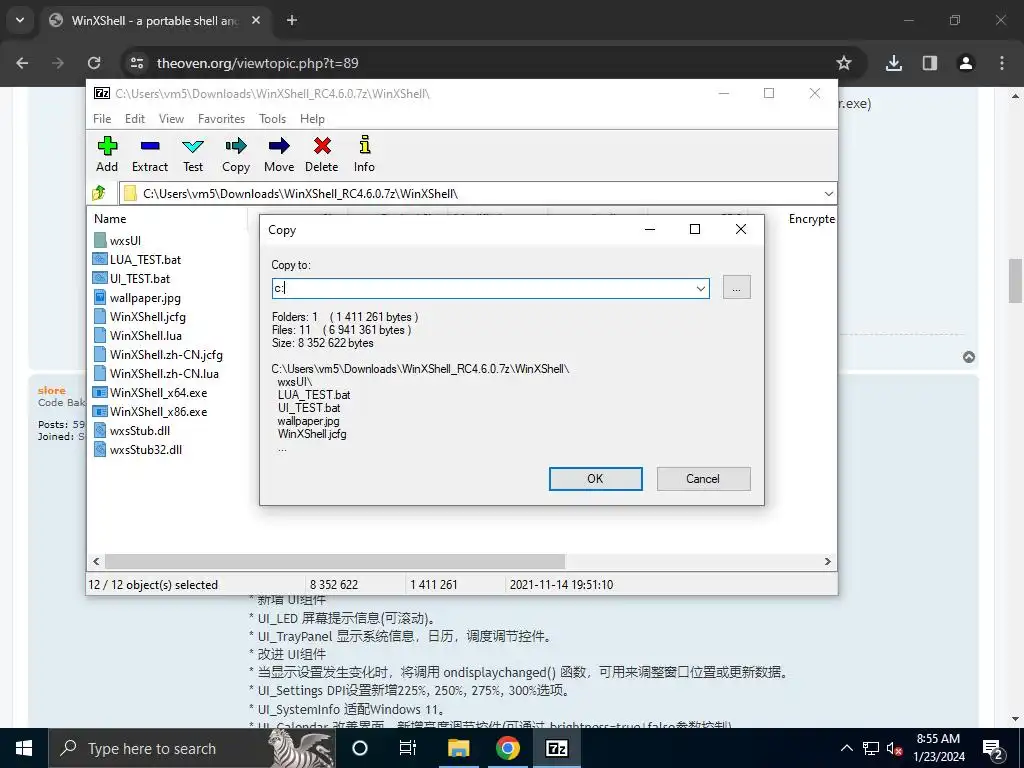Reload the theoven.org page

point(95,63)
